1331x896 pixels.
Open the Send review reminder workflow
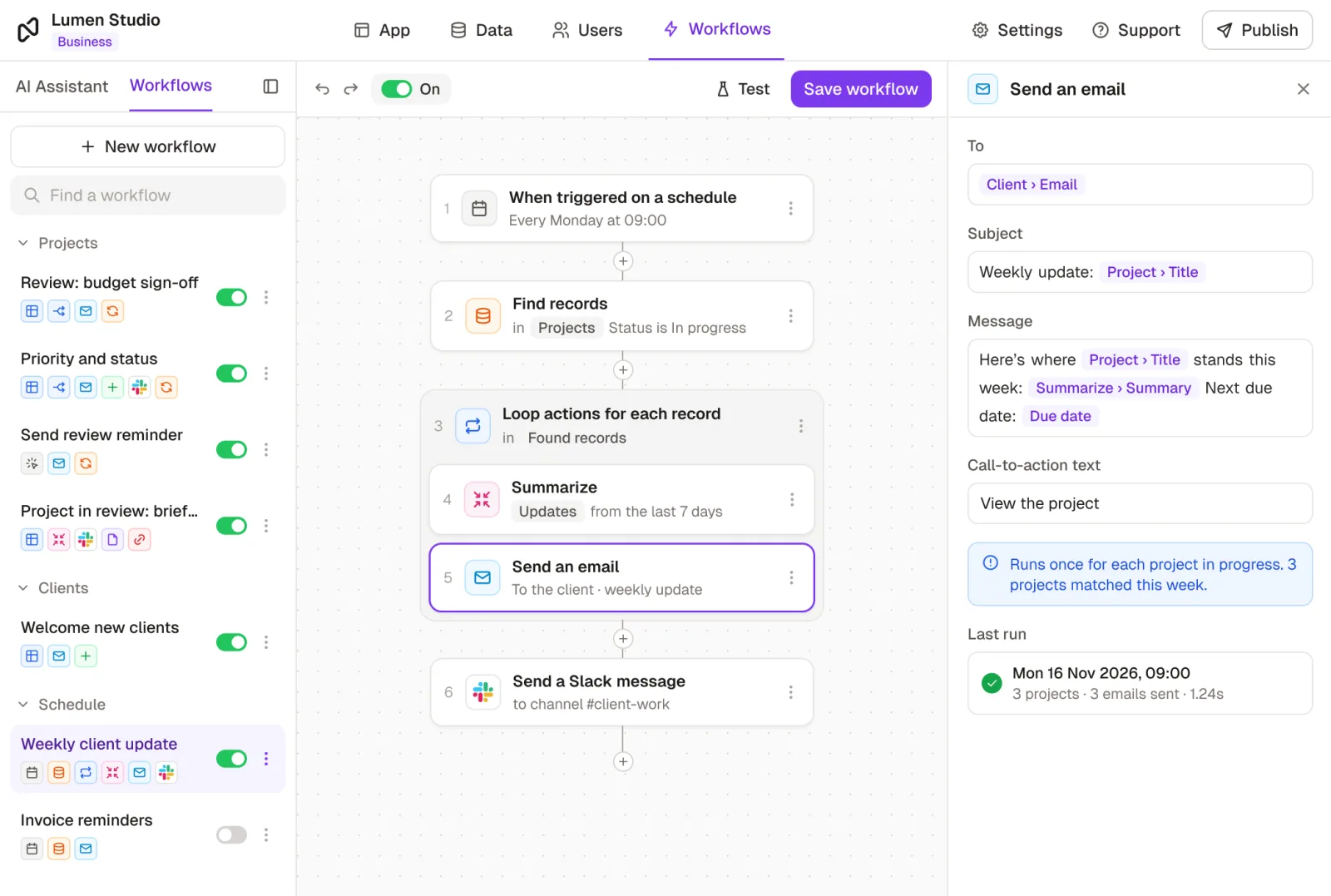click(101, 435)
